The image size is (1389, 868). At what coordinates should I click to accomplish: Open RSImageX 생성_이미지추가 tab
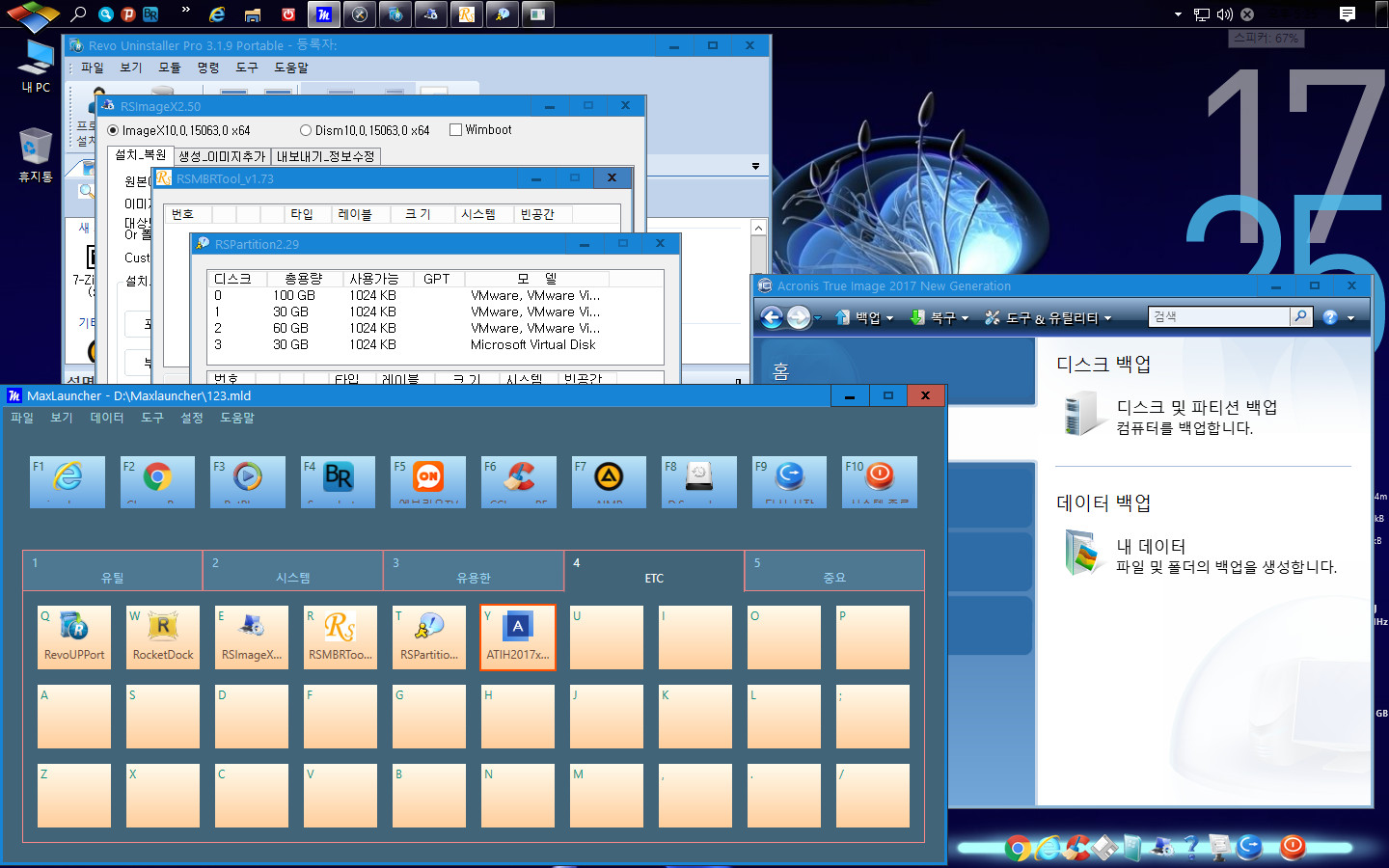pos(222,156)
